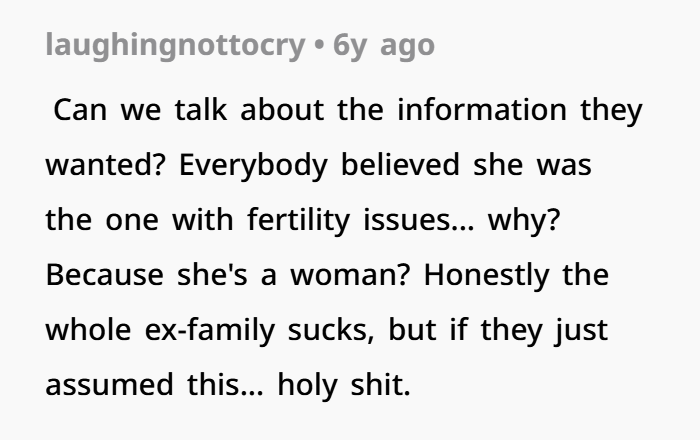Click the word 'wanted?' in the comment
This screenshot has width=700, height=440.
coord(98,164)
